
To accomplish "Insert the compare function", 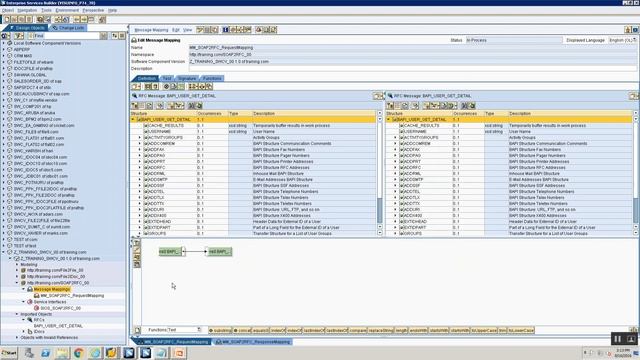I will tap(358, 330).
